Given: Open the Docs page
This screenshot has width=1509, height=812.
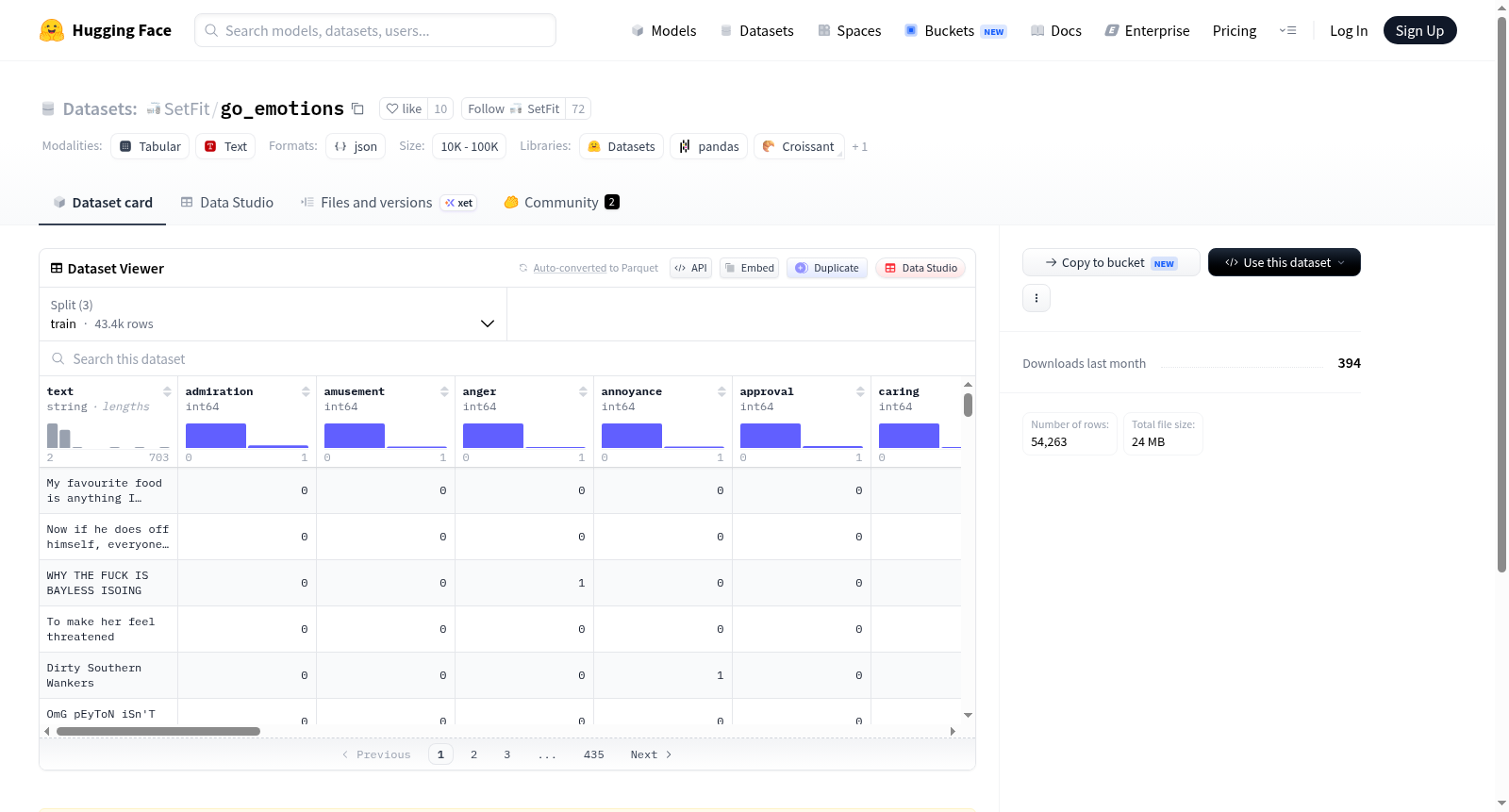Looking at the screenshot, I should click(1056, 30).
